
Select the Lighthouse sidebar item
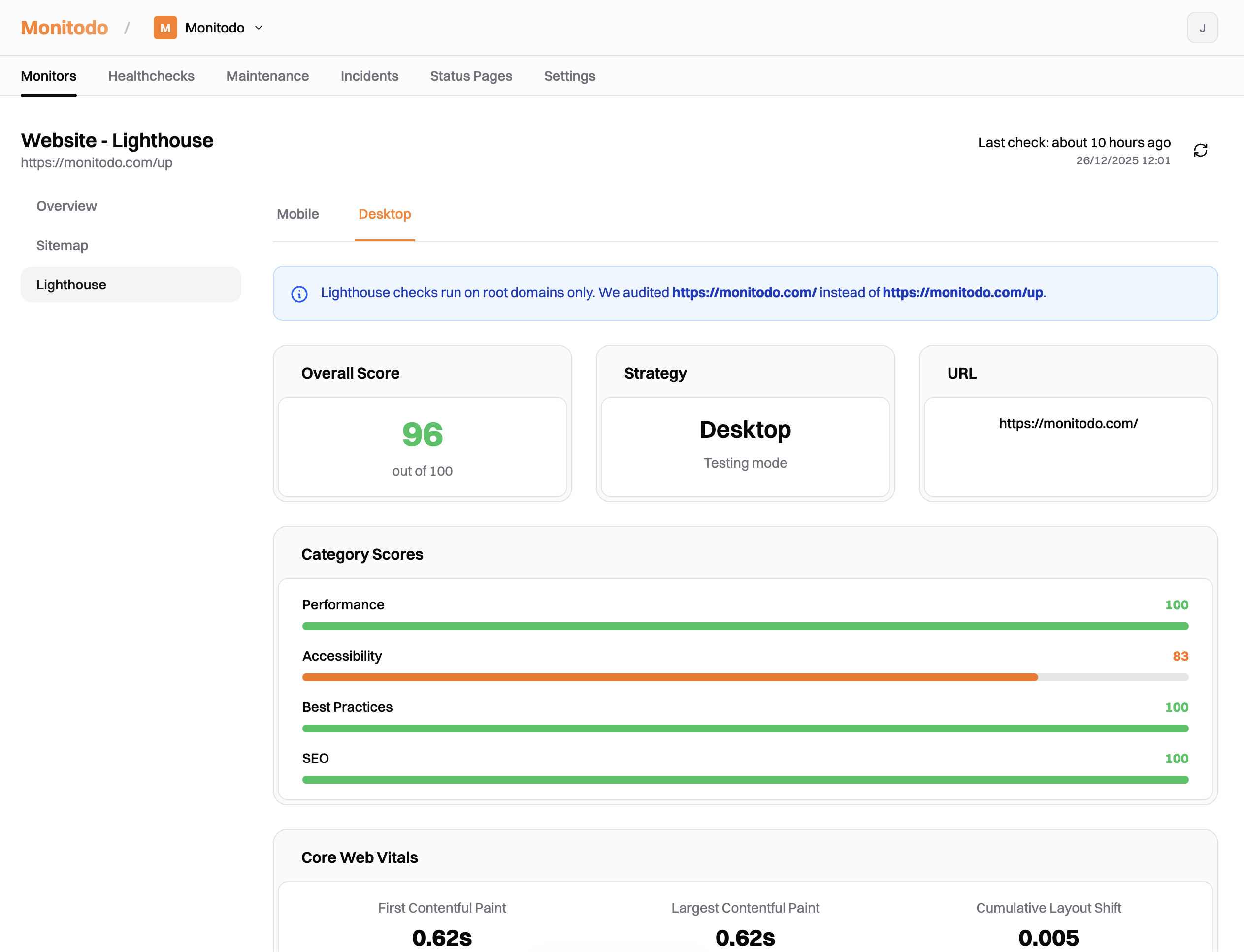71,285
